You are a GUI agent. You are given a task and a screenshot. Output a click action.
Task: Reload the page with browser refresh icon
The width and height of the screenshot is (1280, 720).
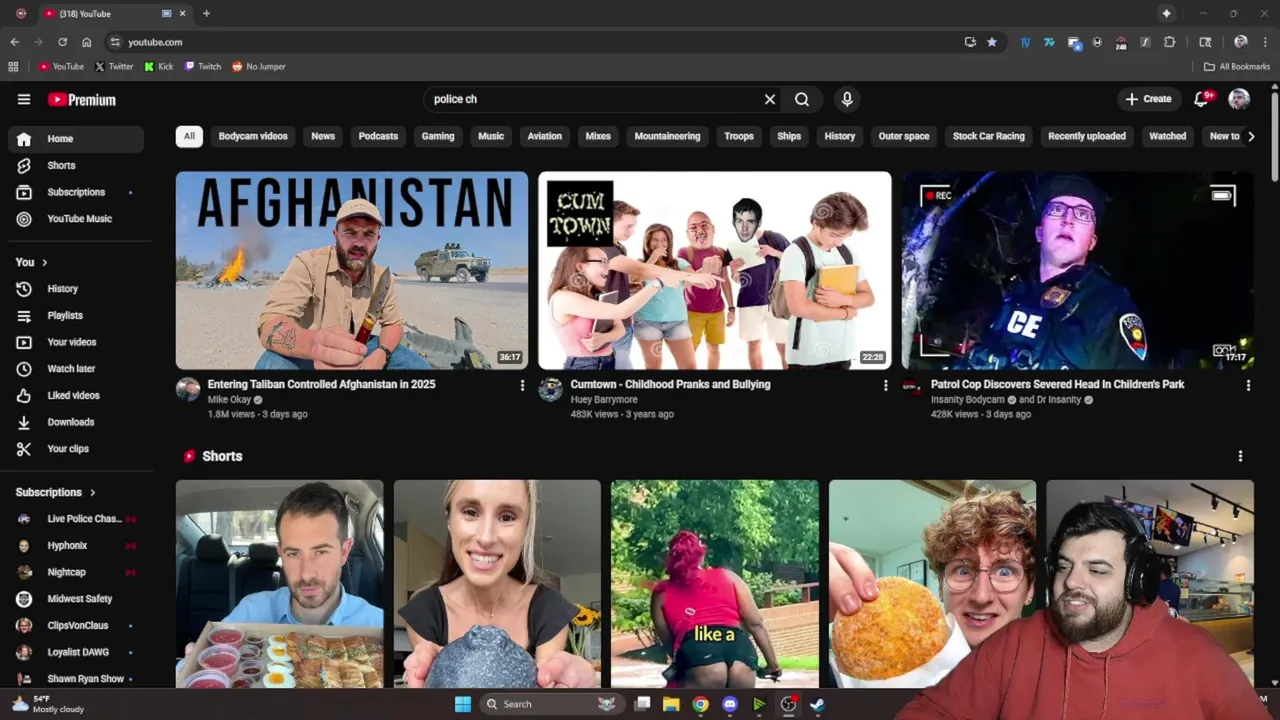pyautogui.click(x=62, y=42)
